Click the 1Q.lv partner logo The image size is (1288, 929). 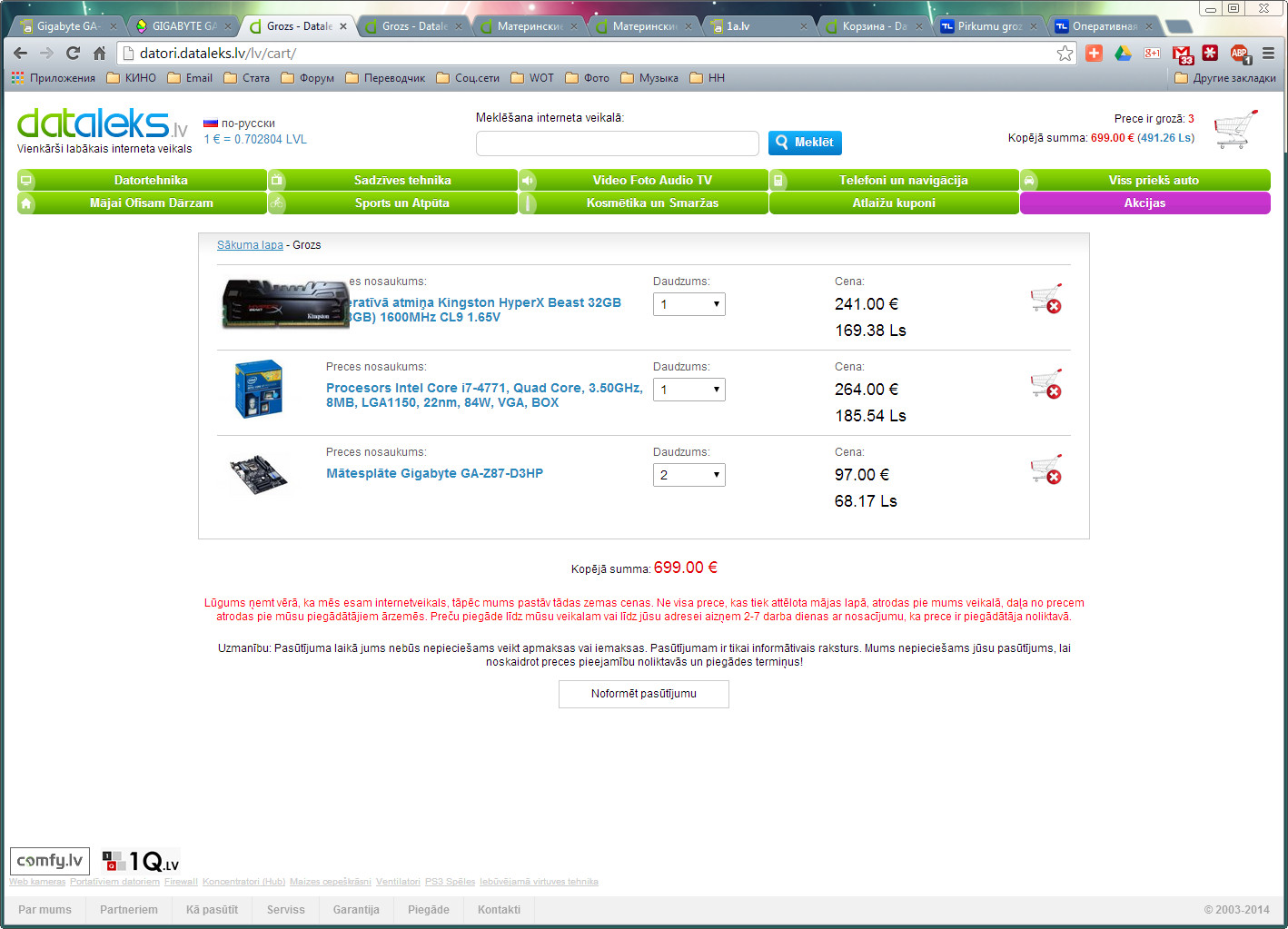point(141,861)
